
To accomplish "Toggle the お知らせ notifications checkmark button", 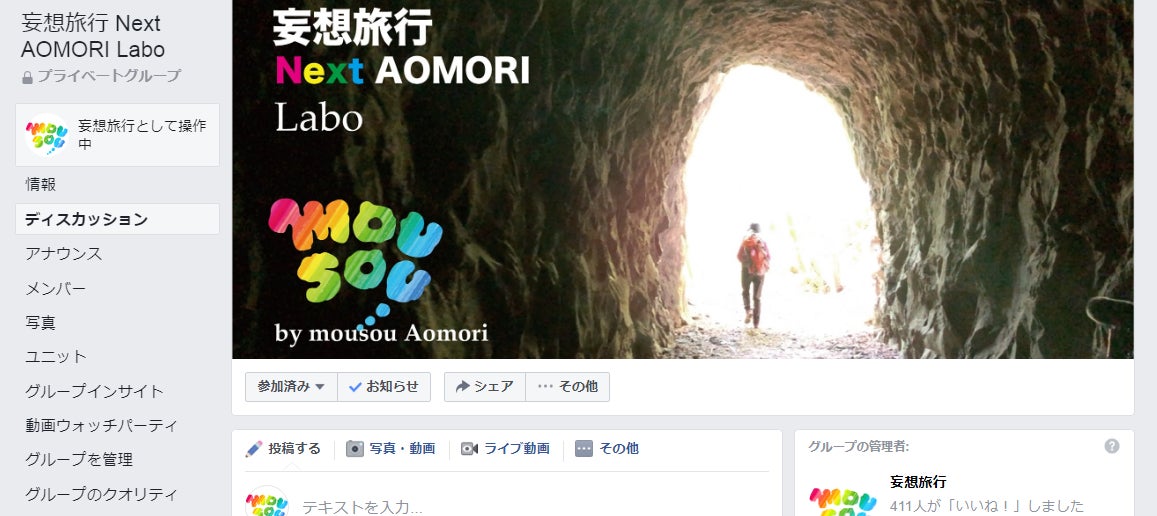I will pos(384,387).
